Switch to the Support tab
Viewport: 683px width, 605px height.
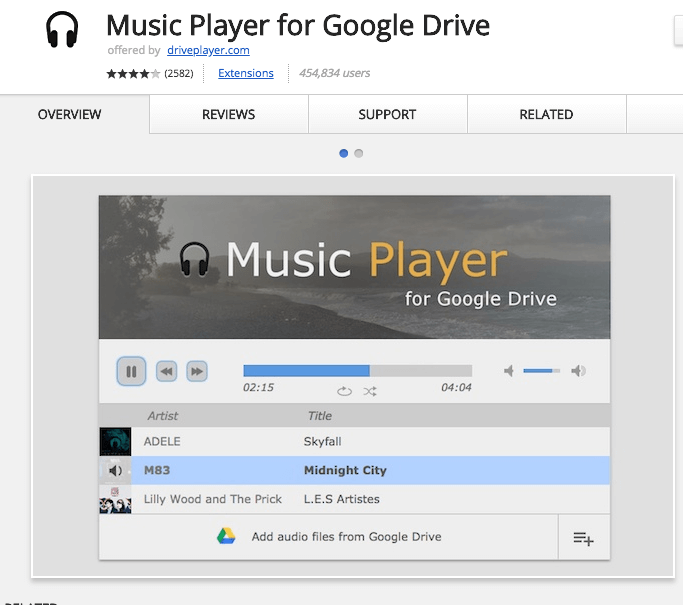[x=387, y=114]
